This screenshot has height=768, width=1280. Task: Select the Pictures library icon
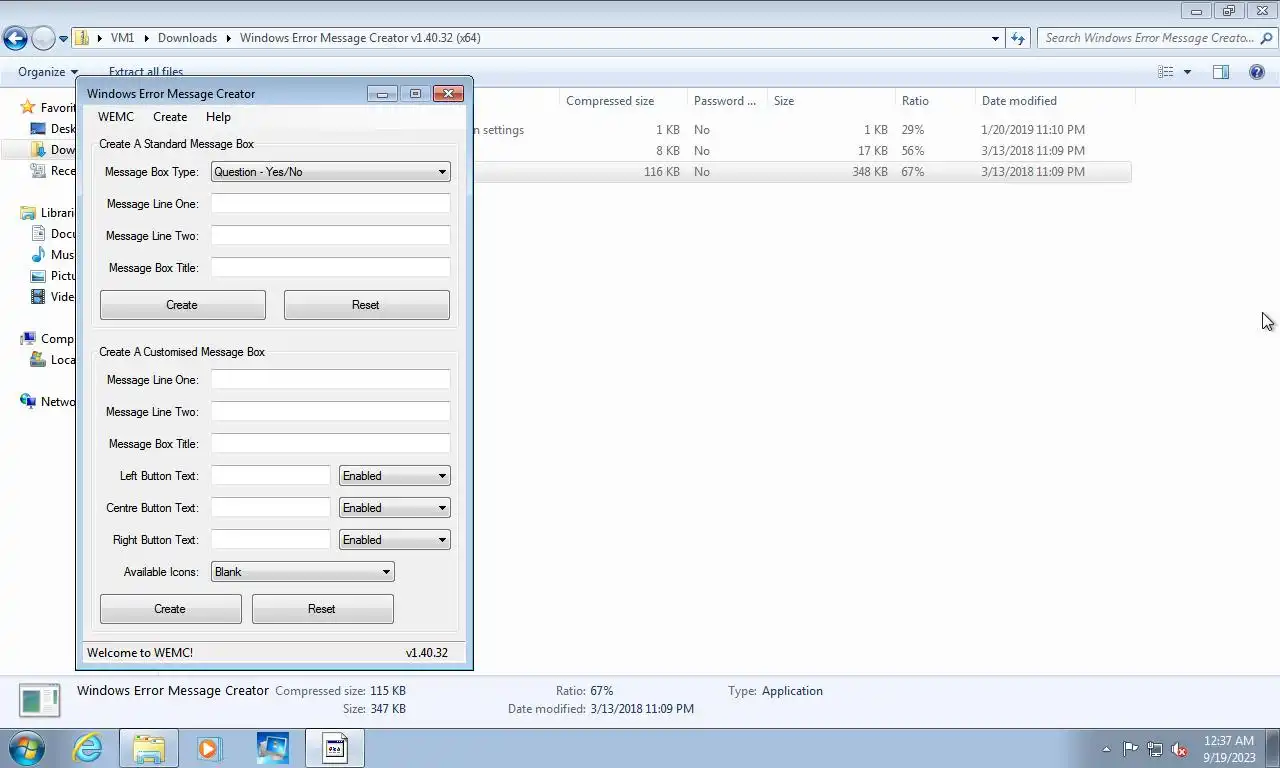click(38, 276)
